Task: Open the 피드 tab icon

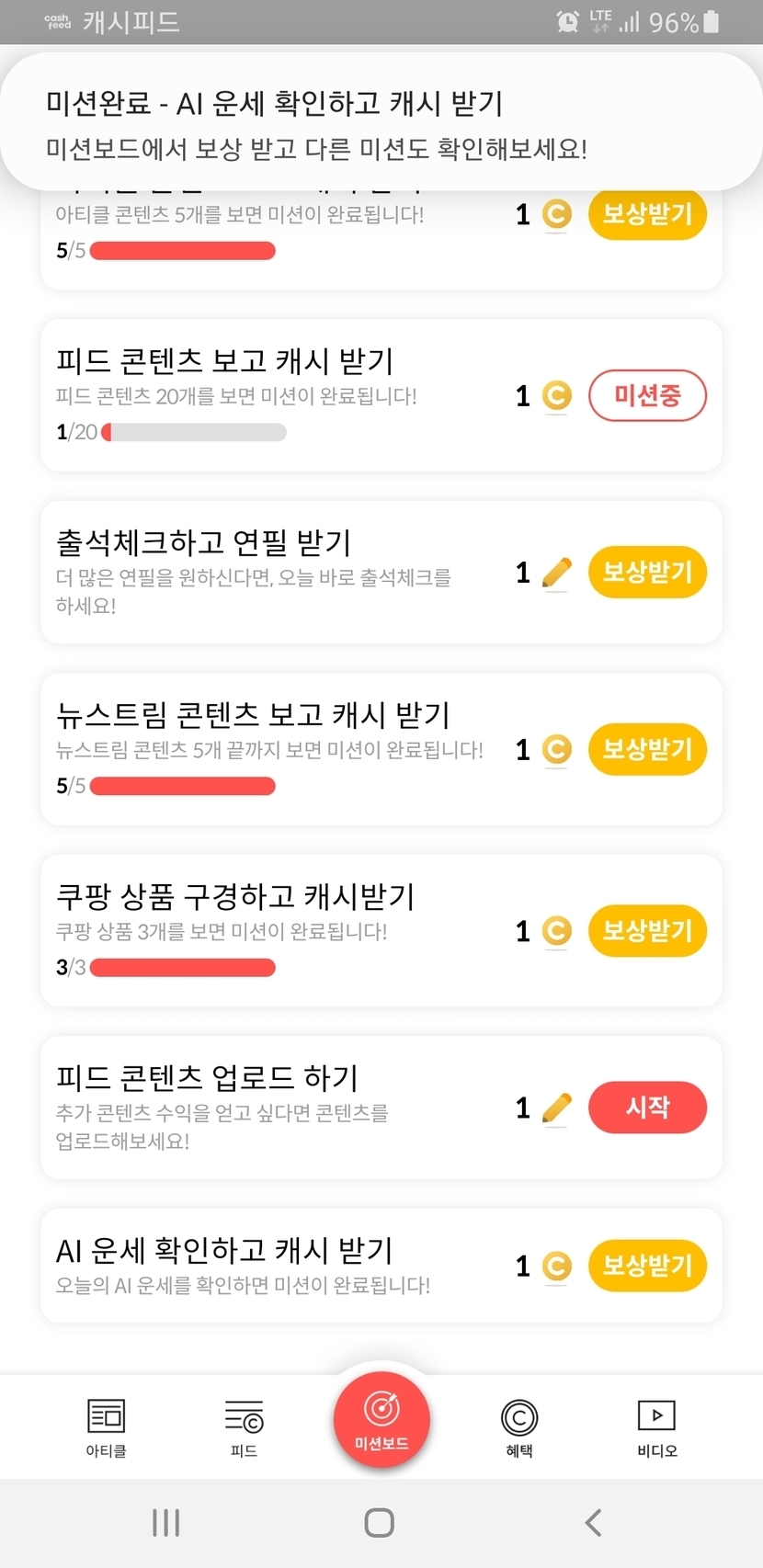Action: tap(244, 1417)
